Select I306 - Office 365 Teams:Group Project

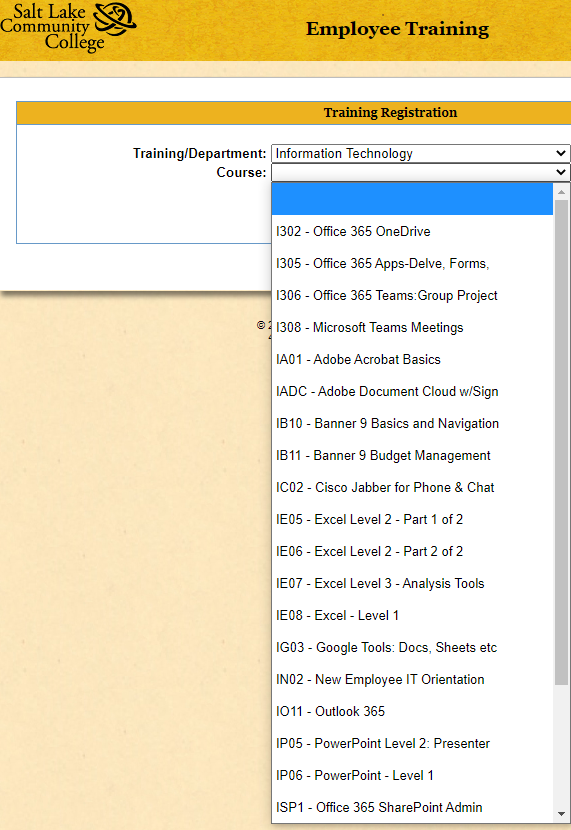[x=412, y=295]
